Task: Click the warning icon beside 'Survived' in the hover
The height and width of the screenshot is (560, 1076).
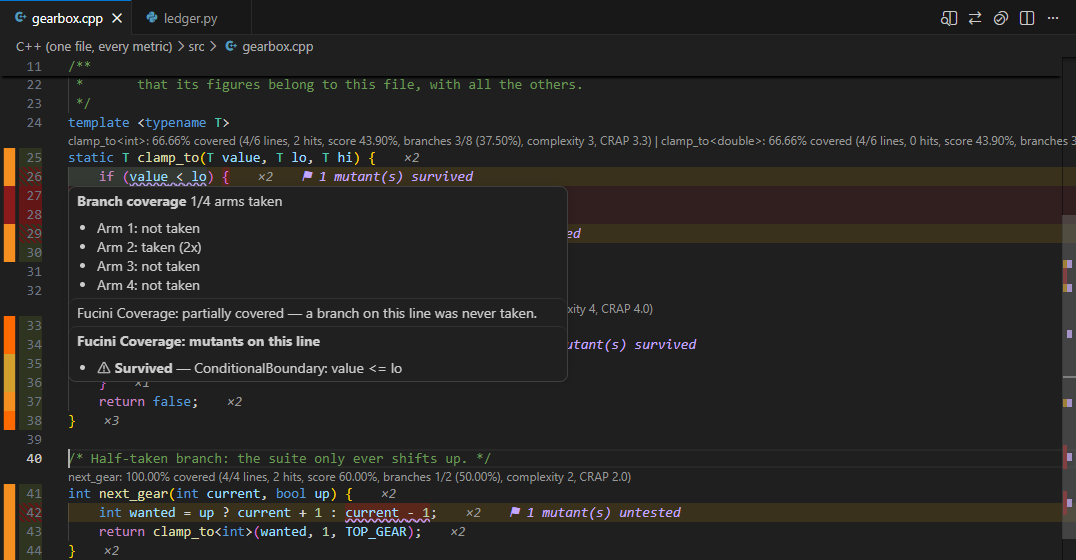Action: click(x=104, y=368)
